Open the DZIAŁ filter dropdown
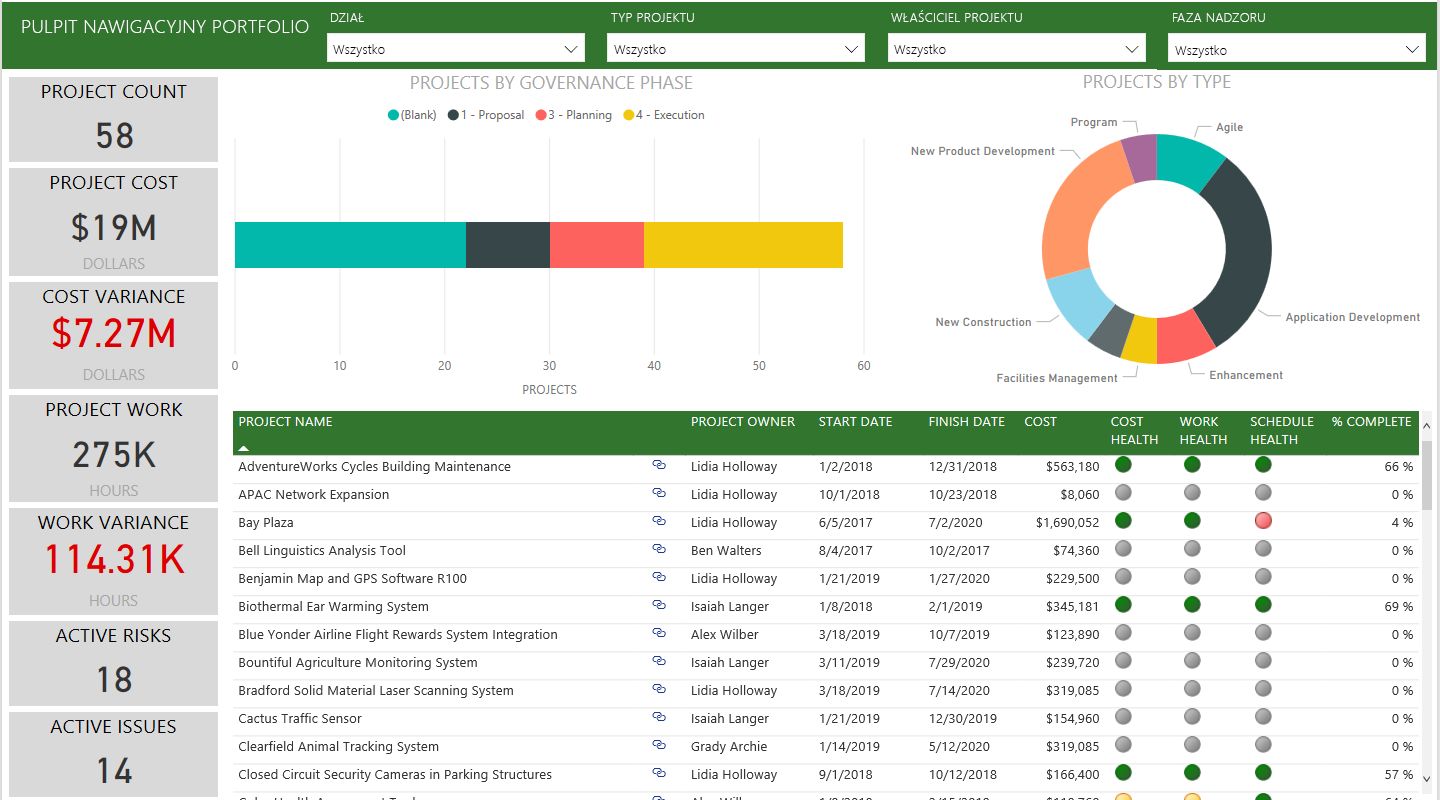The height and width of the screenshot is (800, 1440). point(455,47)
